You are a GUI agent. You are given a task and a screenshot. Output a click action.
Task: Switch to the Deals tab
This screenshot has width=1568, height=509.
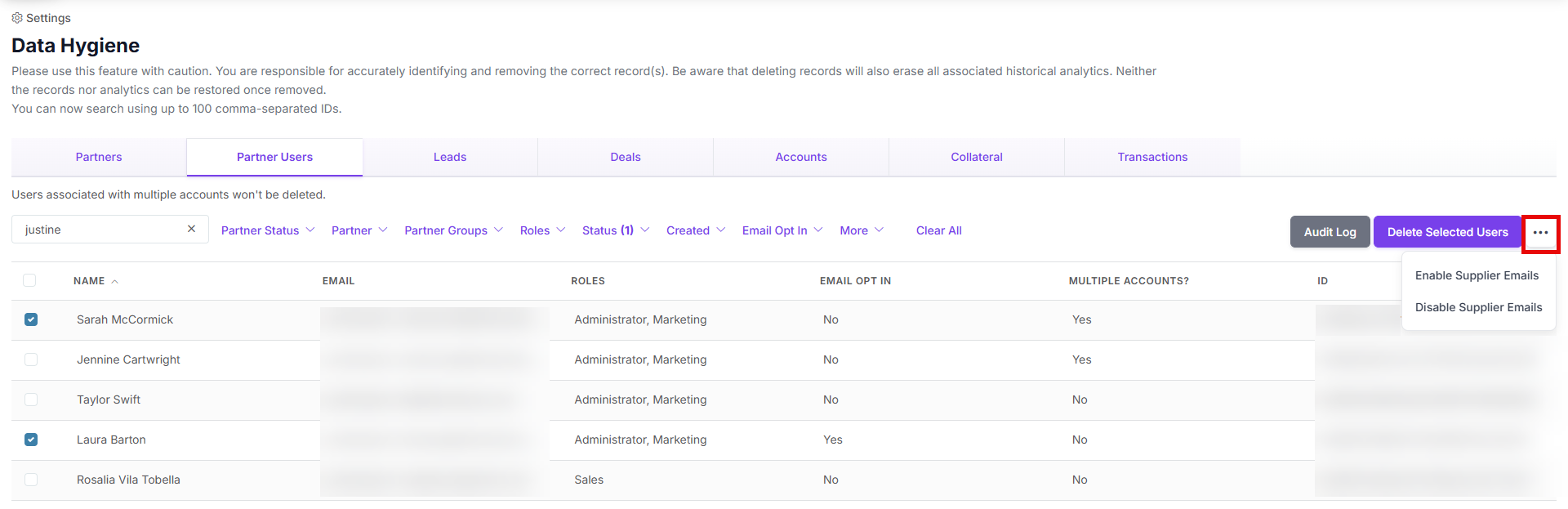pos(626,157)
